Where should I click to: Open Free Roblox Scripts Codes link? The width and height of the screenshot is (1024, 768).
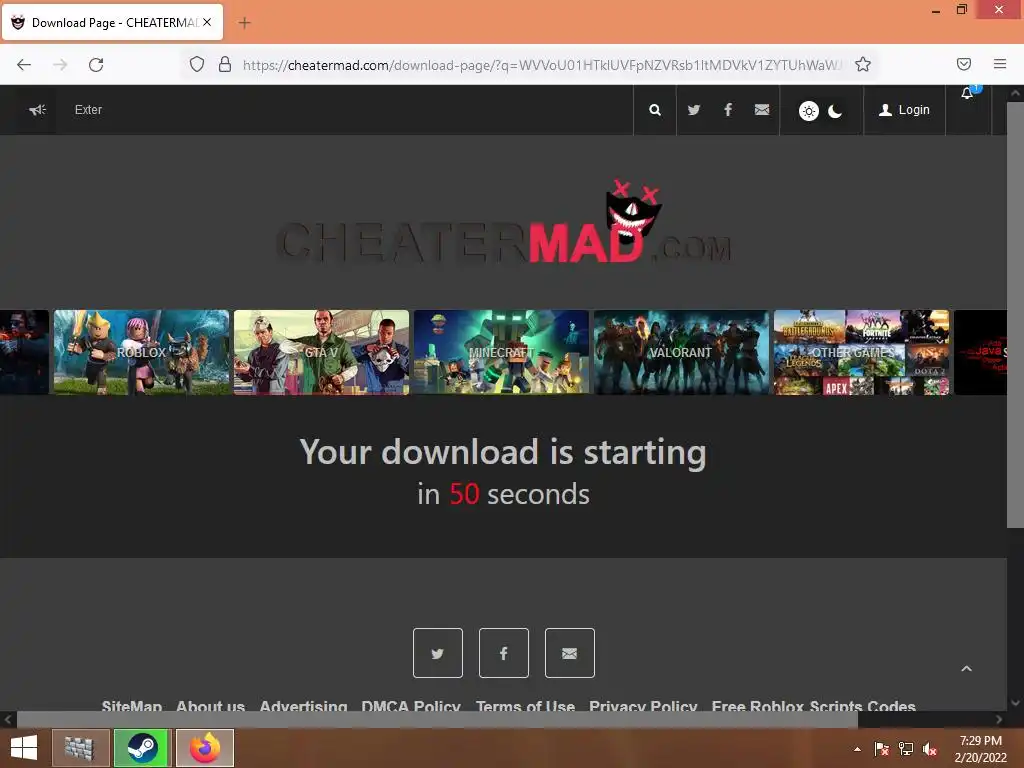pyautogui.click(x=814, y=705)
